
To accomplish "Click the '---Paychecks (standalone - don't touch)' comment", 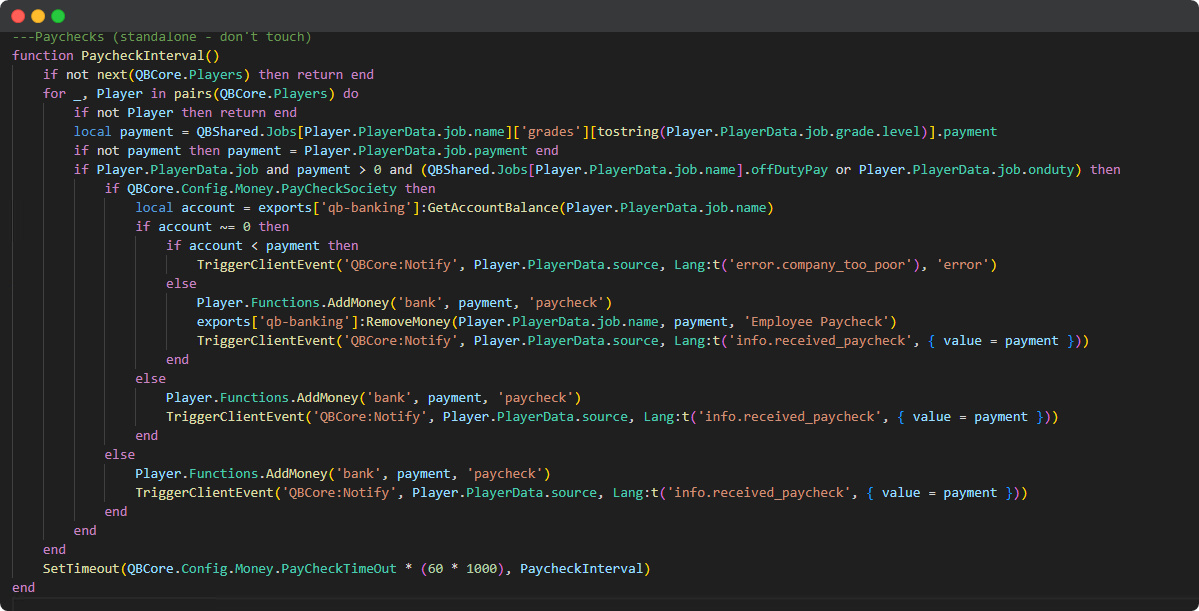I will point(162,37).
